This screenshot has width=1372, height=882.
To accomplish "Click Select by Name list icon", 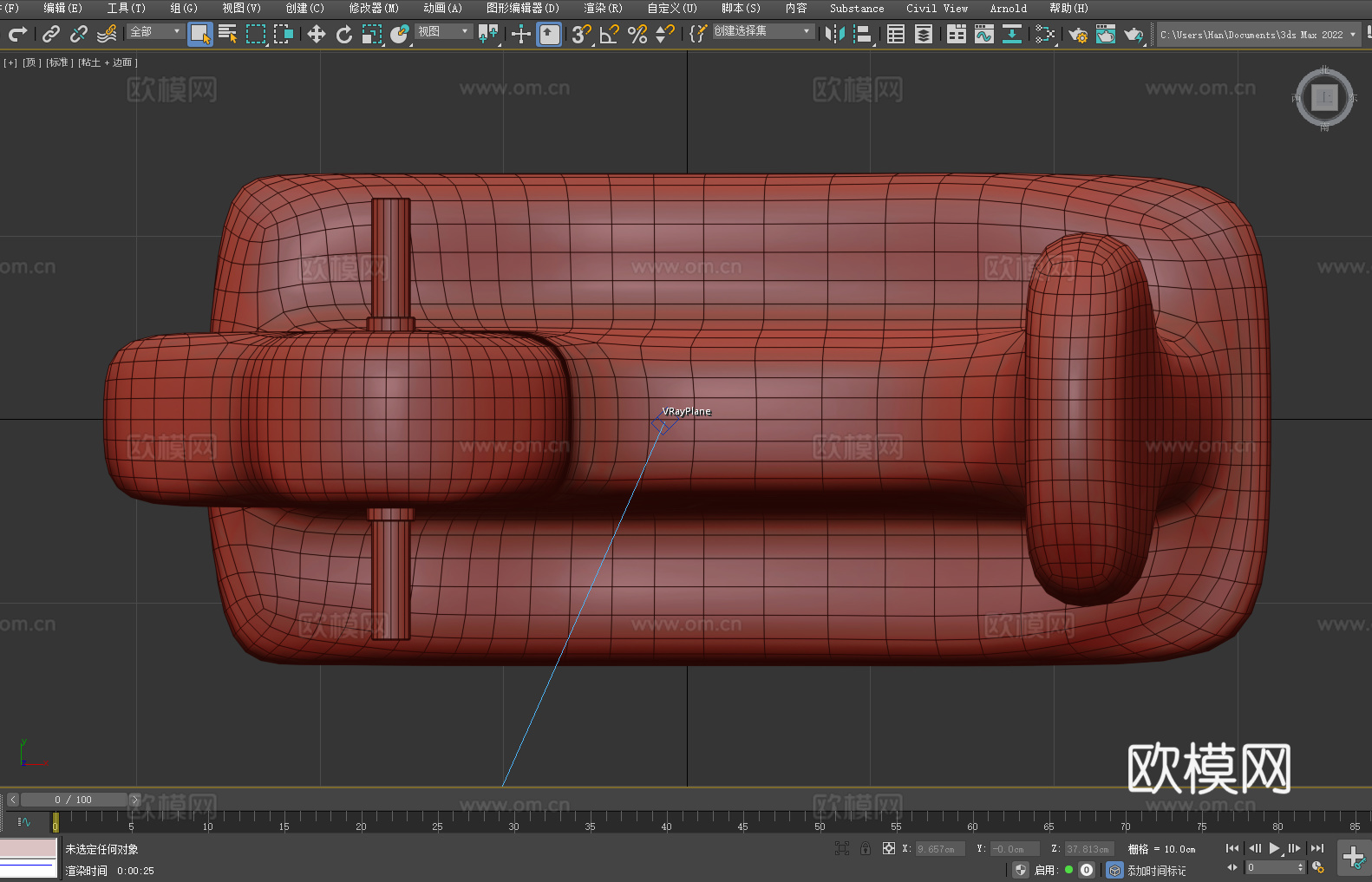I will click(x=227, y=34).
